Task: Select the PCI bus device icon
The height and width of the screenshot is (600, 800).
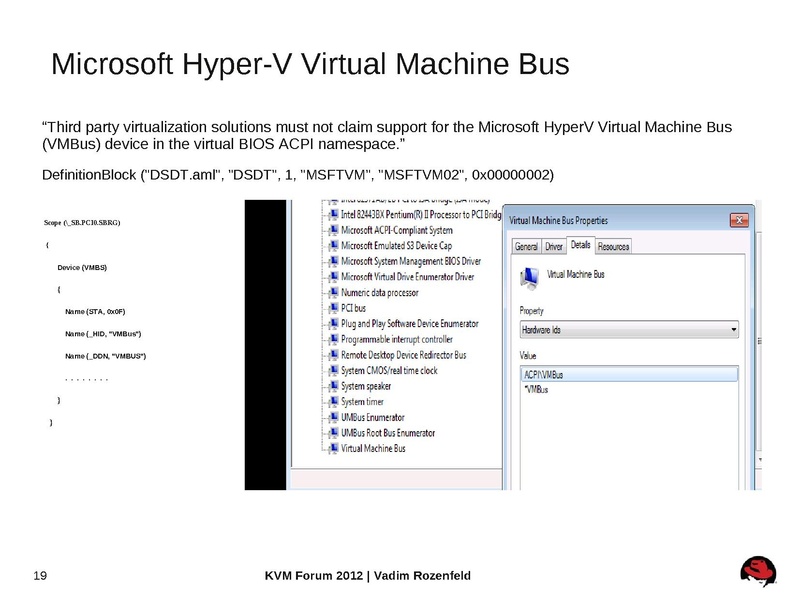Action: [332, 308]
